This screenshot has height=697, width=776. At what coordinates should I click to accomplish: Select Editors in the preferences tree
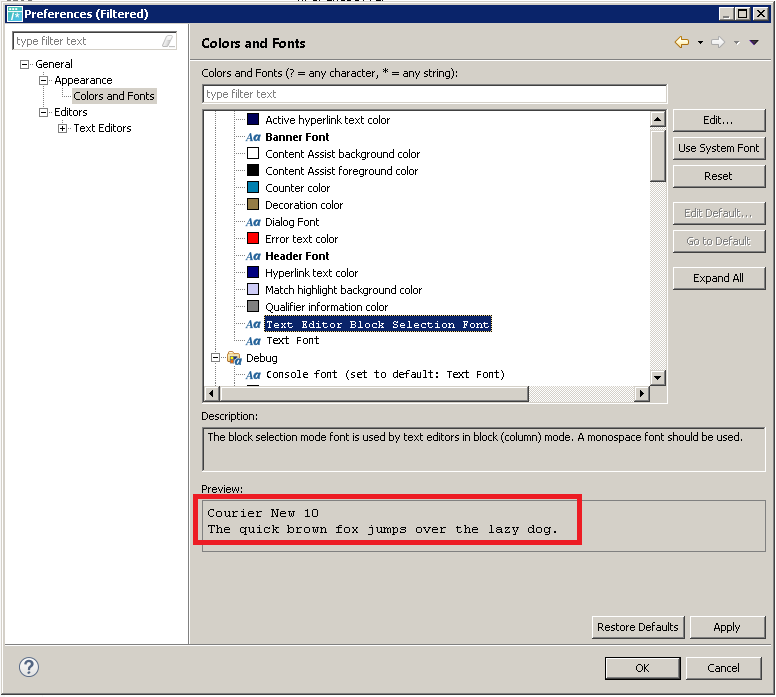70,112
